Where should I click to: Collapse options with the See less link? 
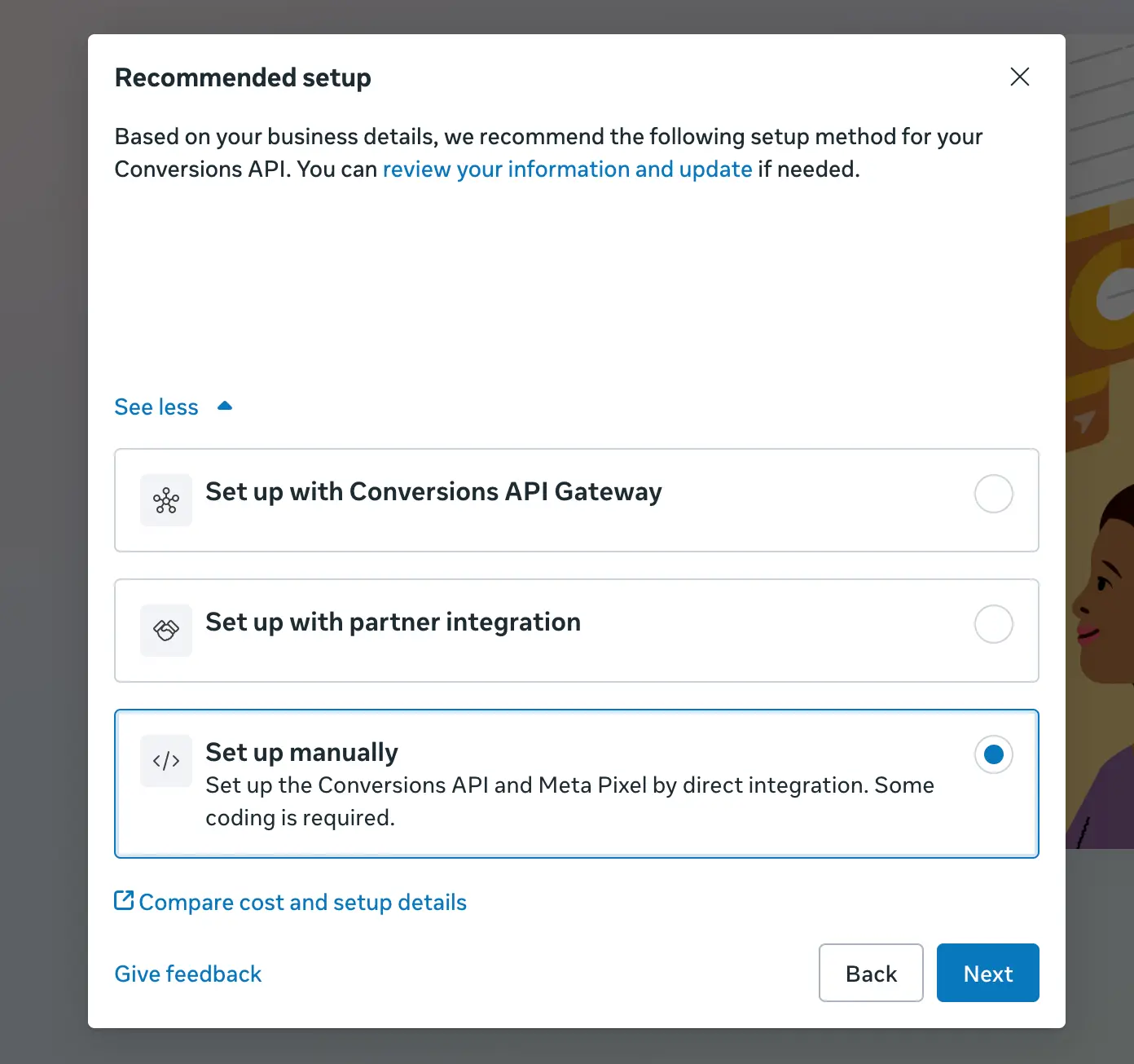(x=156, y=407)
